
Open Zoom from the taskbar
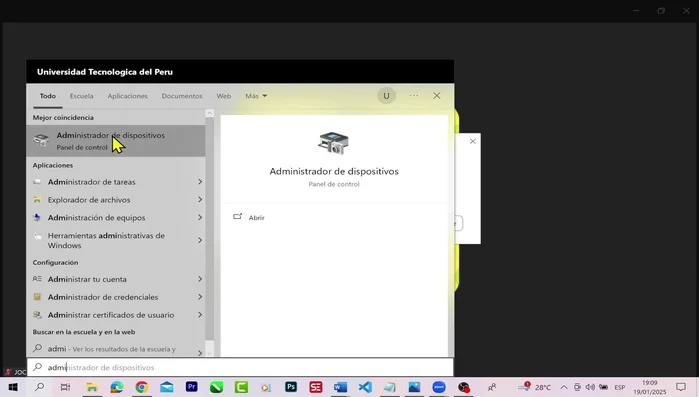click(439, 387)
